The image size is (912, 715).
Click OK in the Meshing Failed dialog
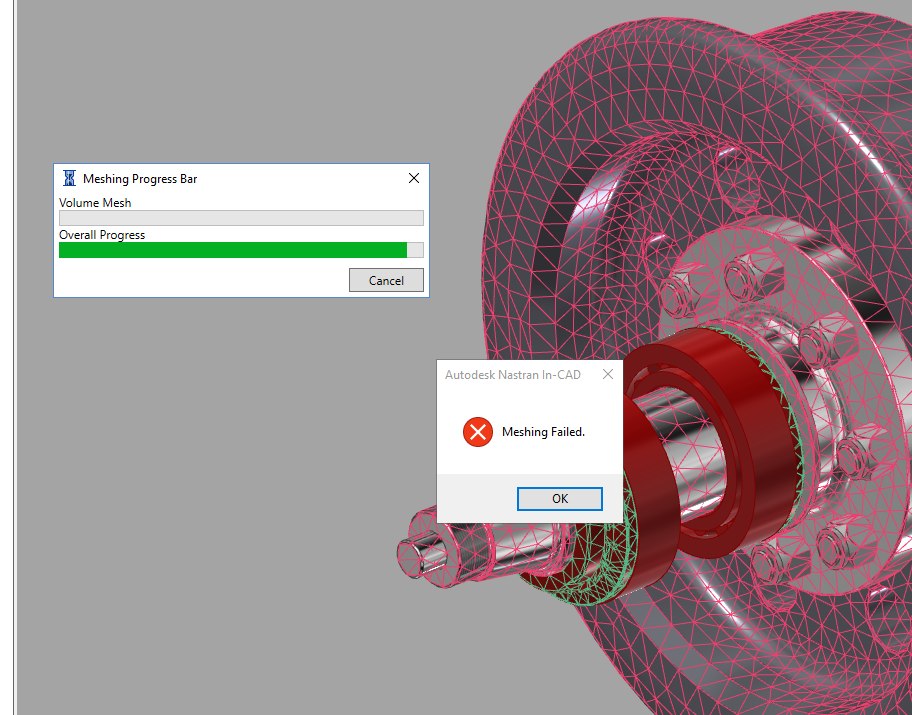click(560, 499)
